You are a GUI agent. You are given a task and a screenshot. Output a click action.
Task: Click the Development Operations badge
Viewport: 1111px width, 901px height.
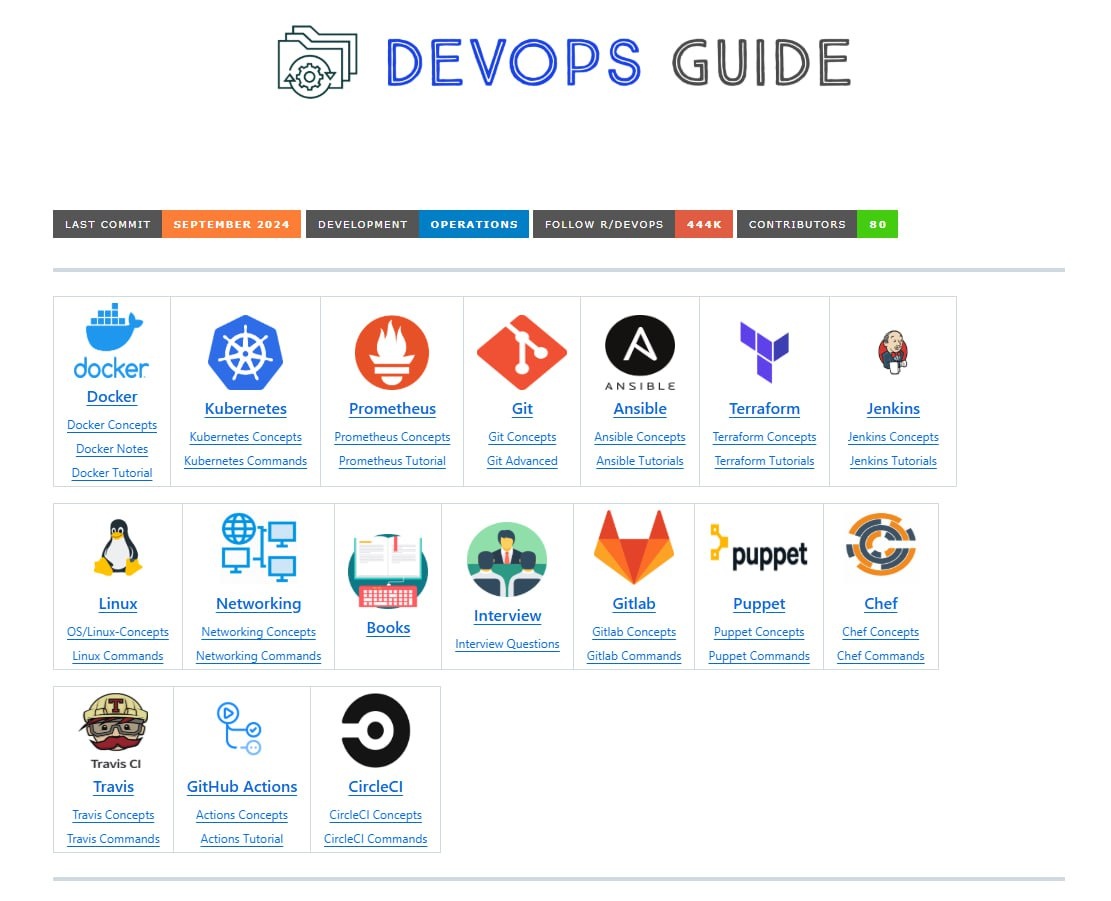click(417, 224)
